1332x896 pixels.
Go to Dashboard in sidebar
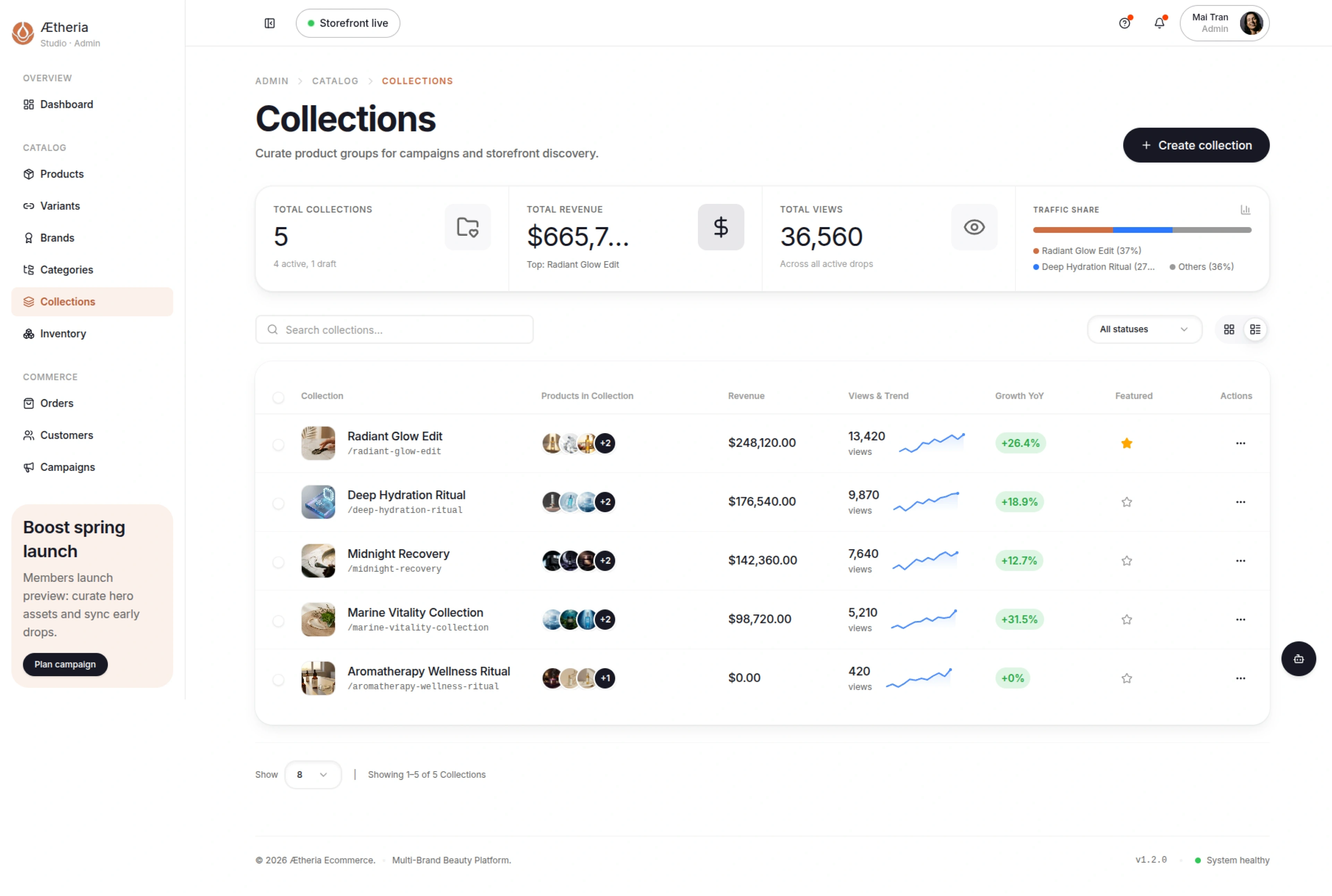92,104
